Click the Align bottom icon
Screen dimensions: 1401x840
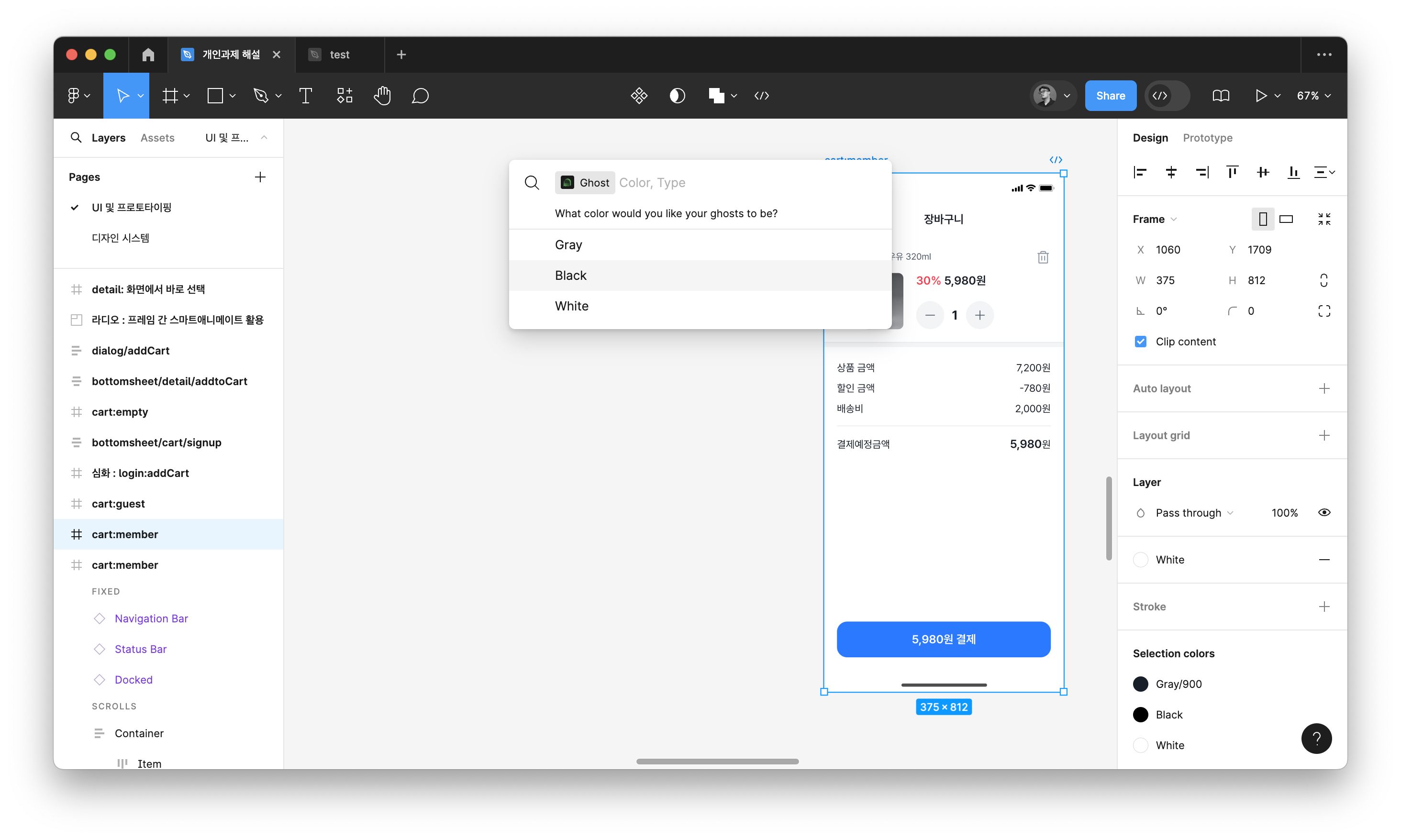1293,172
